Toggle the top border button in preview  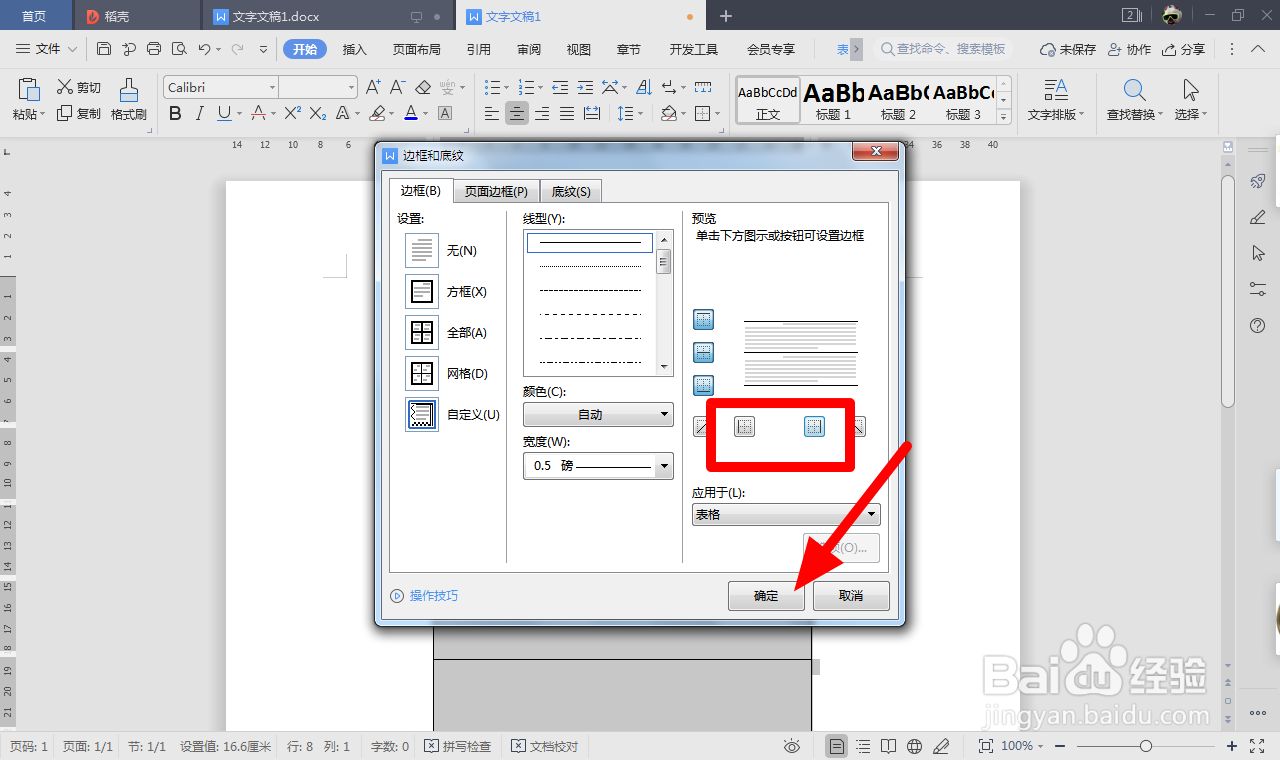[x=704, y=320]
